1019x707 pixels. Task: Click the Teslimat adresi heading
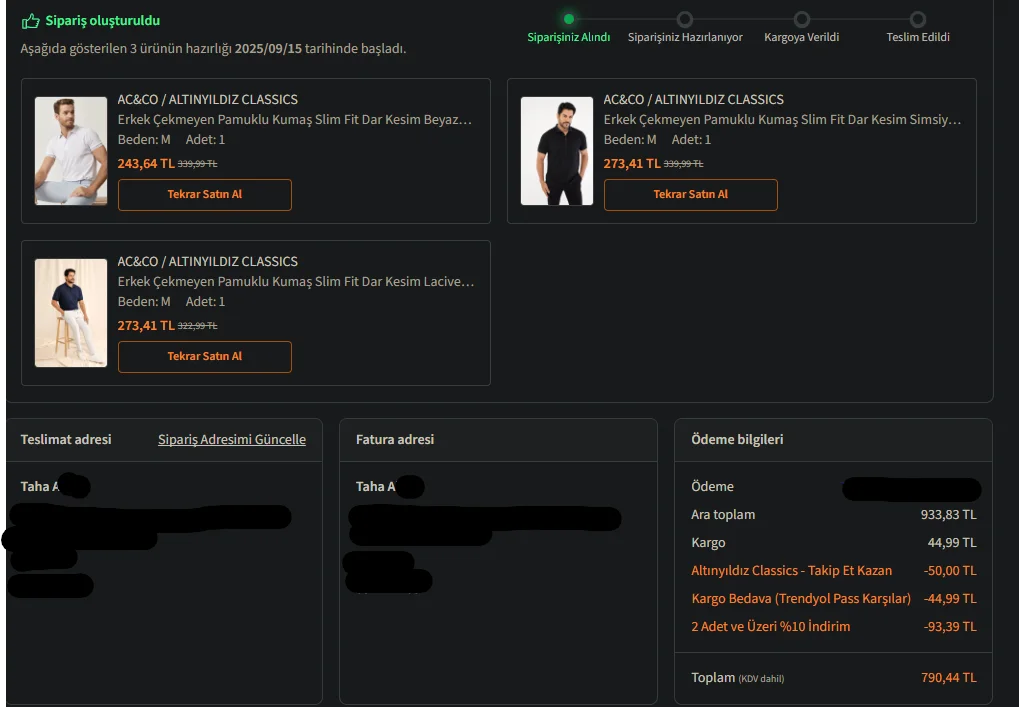pos(66,439)
